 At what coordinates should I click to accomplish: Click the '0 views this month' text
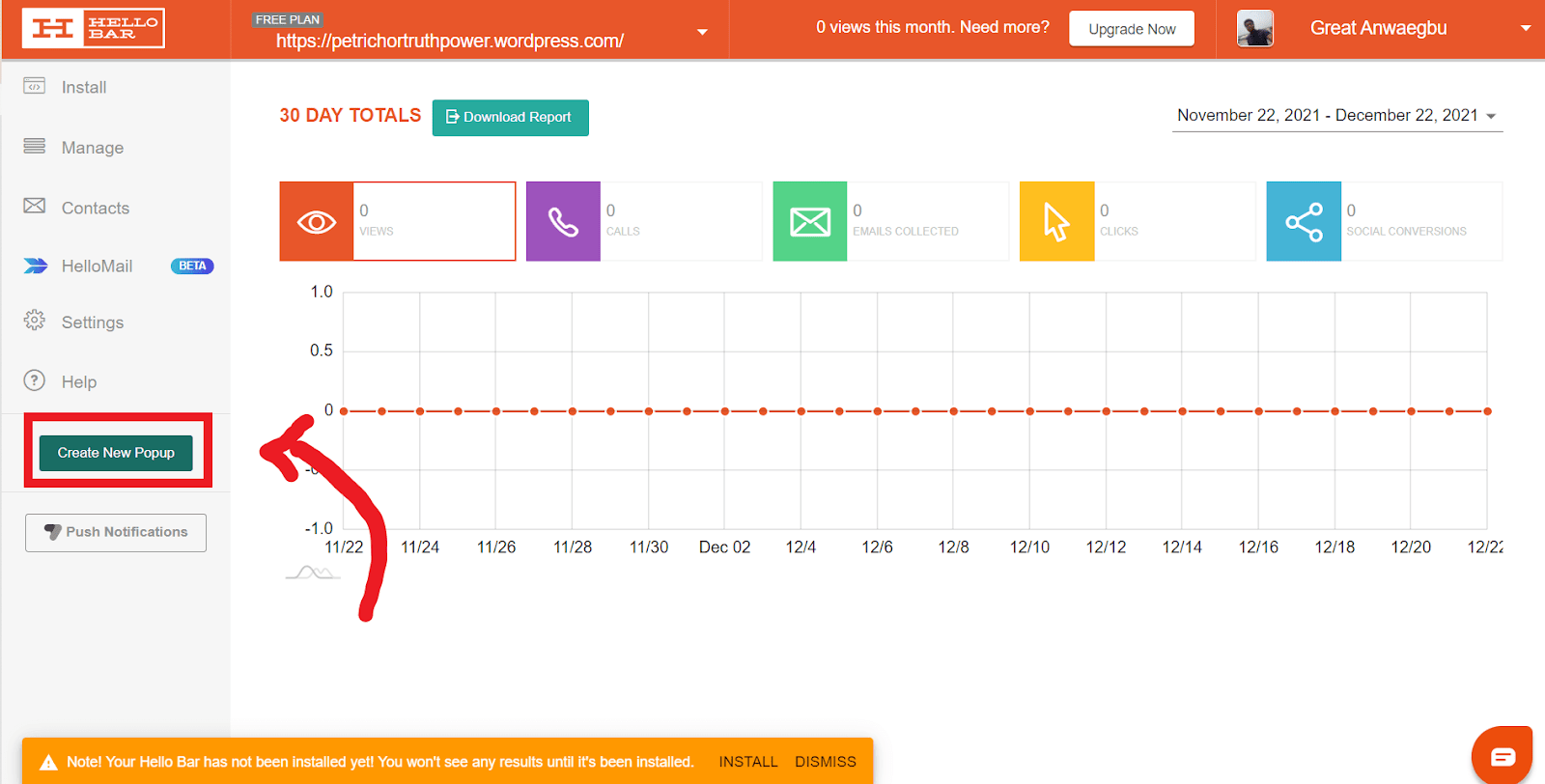coord(885,27)
